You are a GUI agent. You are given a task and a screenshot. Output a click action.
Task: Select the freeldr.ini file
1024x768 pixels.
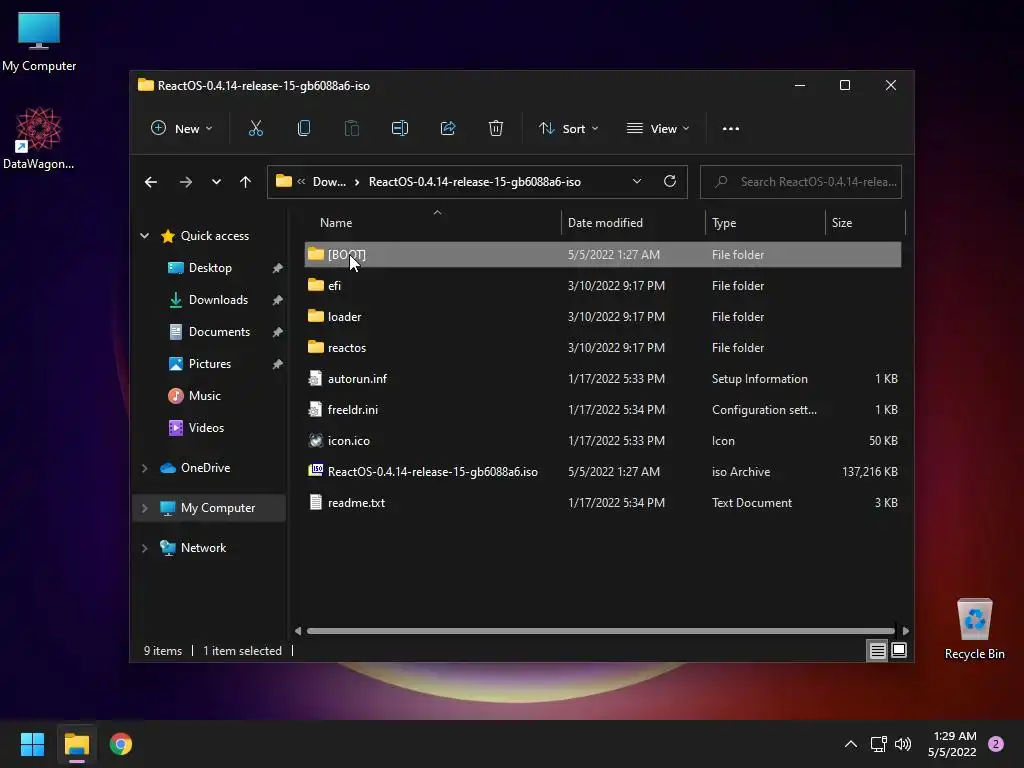click(603, 409)
